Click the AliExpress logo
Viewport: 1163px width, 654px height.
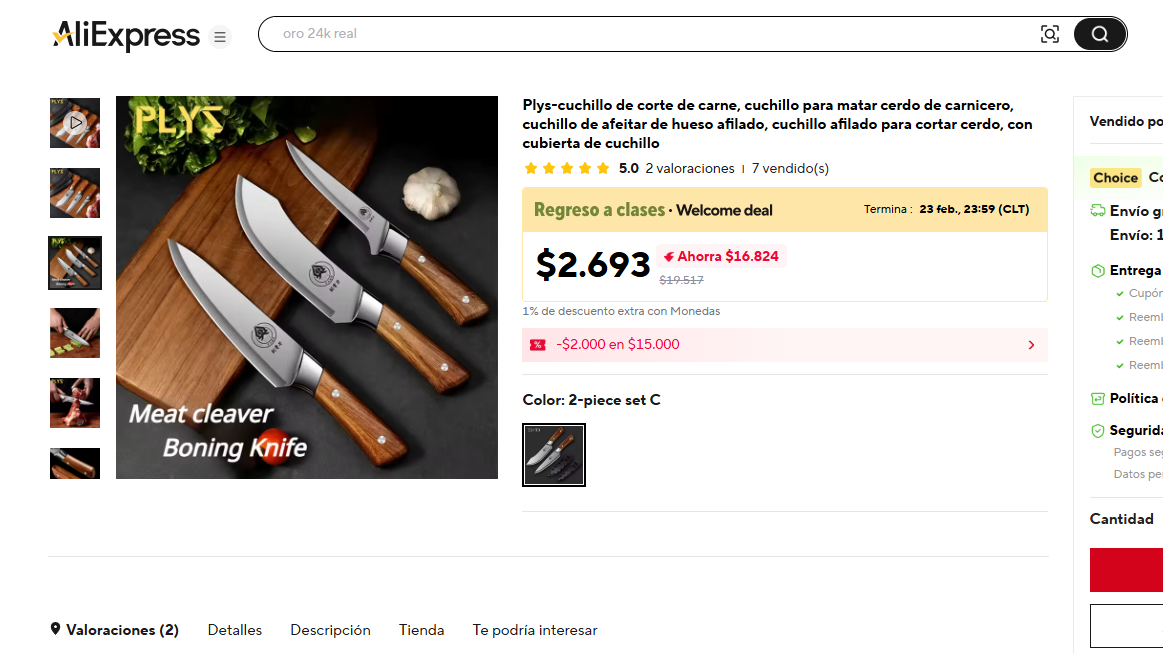pos(126,36)
